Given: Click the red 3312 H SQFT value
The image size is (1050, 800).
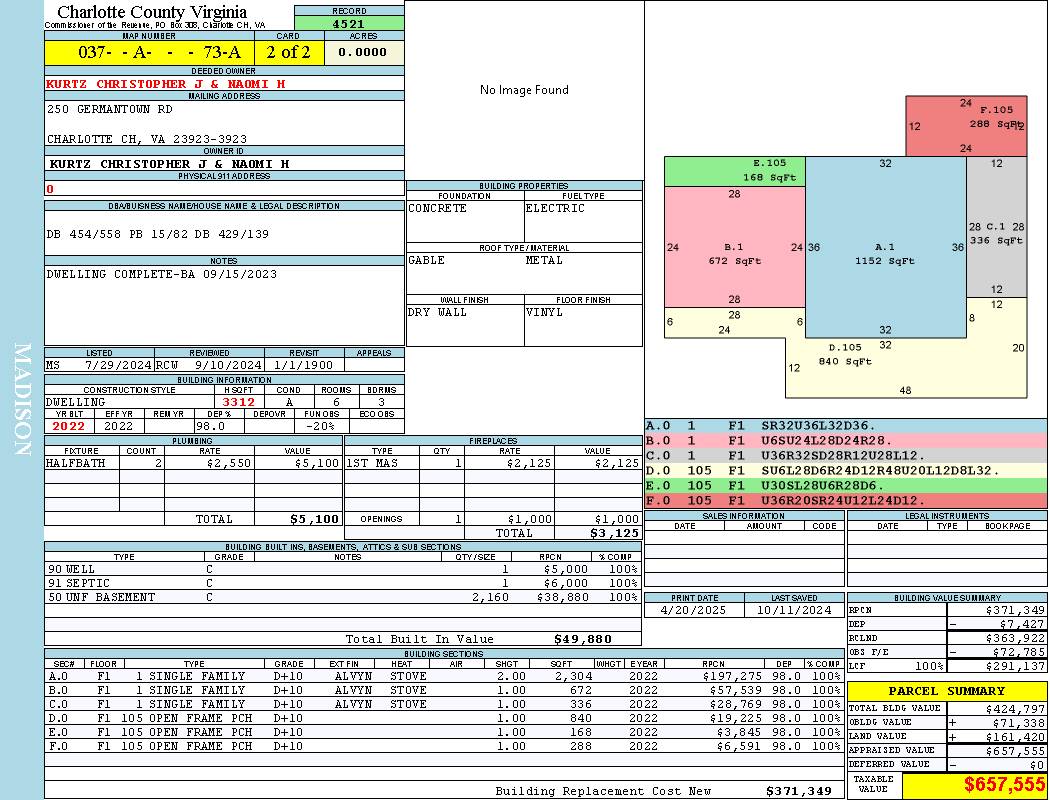Looking at the screenshot, I should (238, 402).
